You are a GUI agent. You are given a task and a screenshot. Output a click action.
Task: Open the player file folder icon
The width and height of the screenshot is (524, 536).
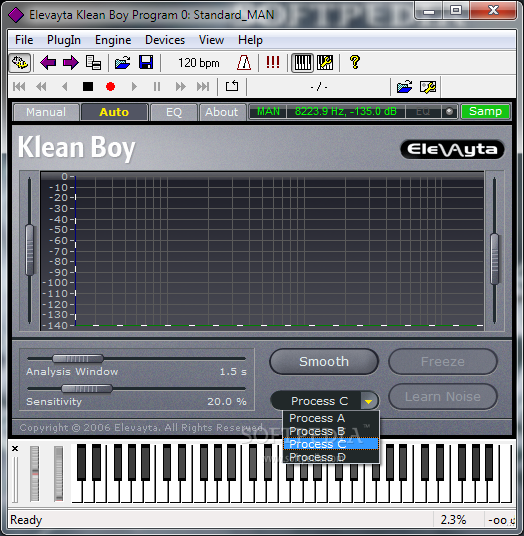(404, 87)
